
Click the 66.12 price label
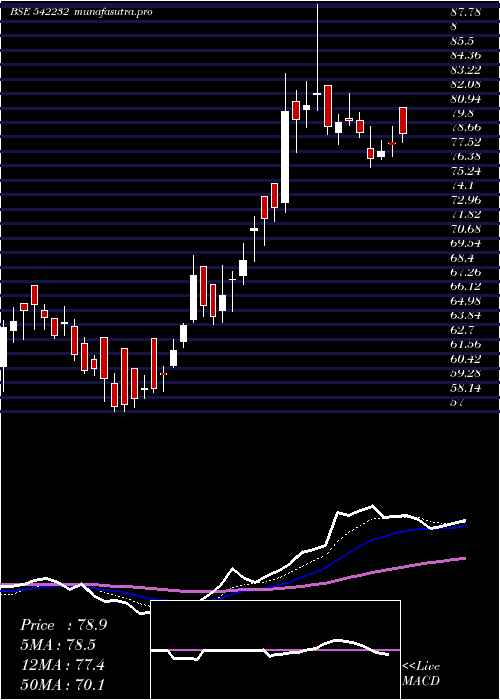pos(466,287)
